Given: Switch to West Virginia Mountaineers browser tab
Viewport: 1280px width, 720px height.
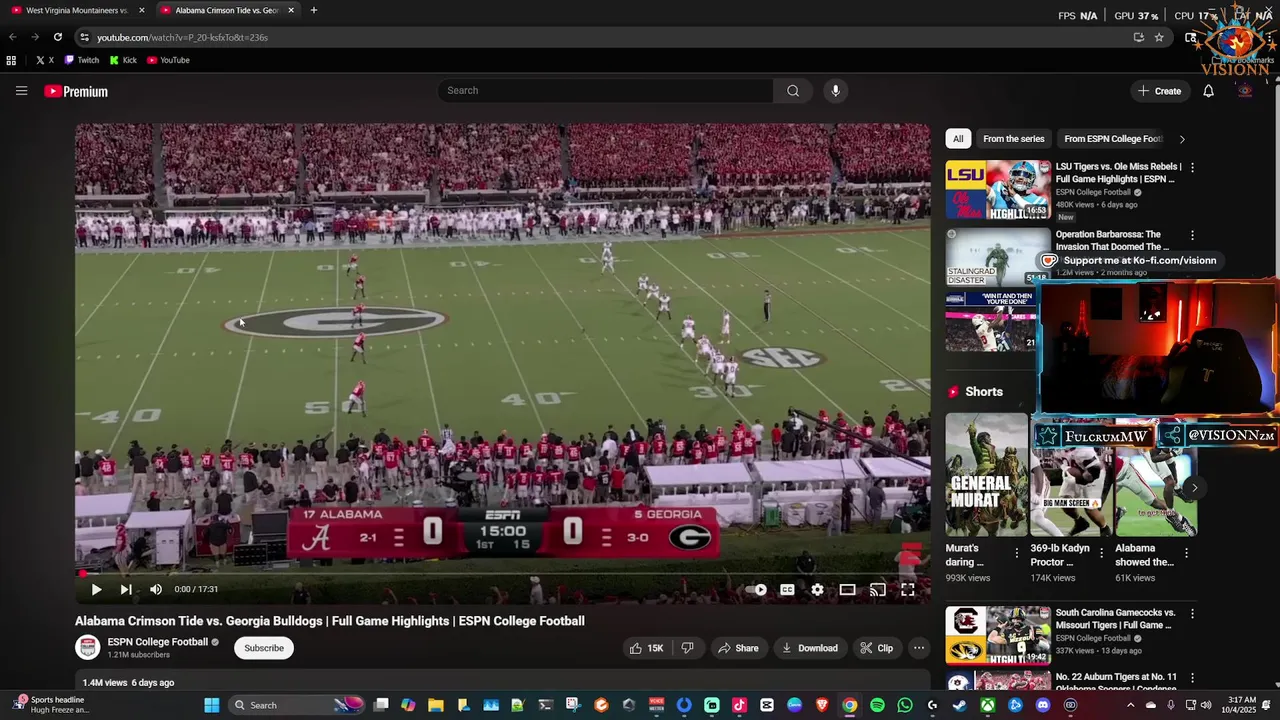Looking at the screenshot, I should coord(76,10).
